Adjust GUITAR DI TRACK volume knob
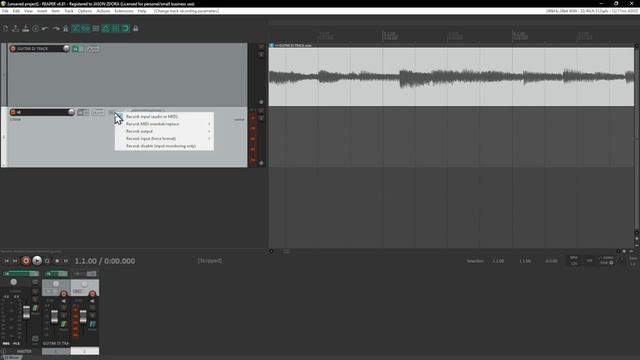Screen dimensions: 640x360 point(66,48)
